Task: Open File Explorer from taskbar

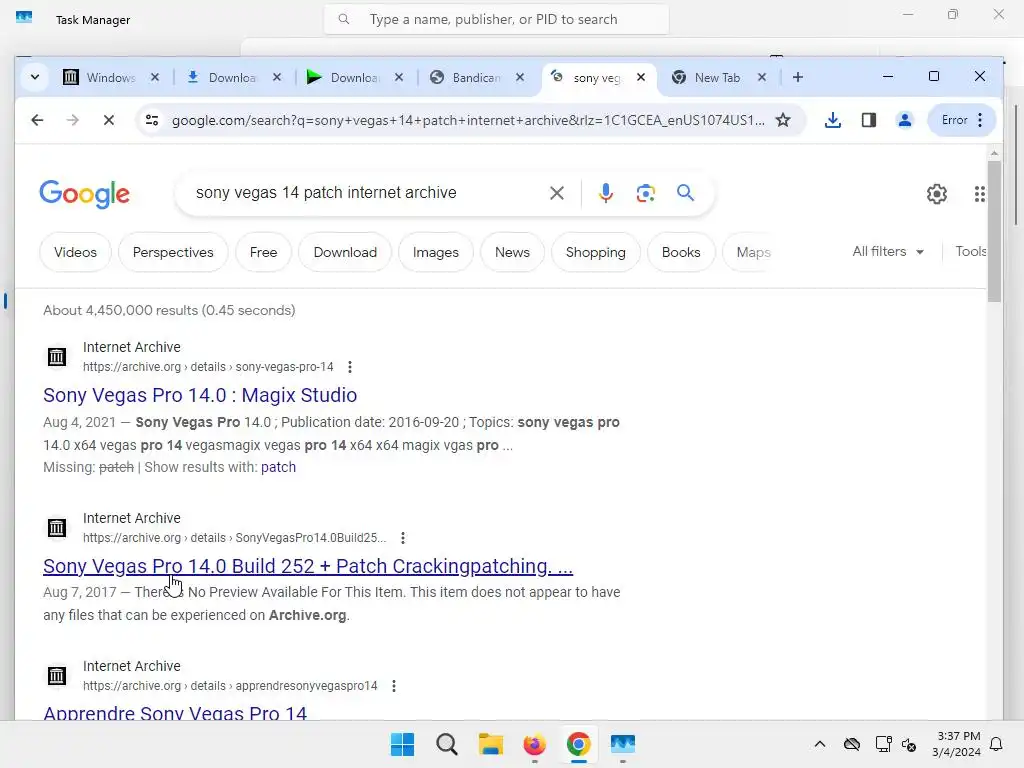Action: pyautogui.click(x=490, y=744)
